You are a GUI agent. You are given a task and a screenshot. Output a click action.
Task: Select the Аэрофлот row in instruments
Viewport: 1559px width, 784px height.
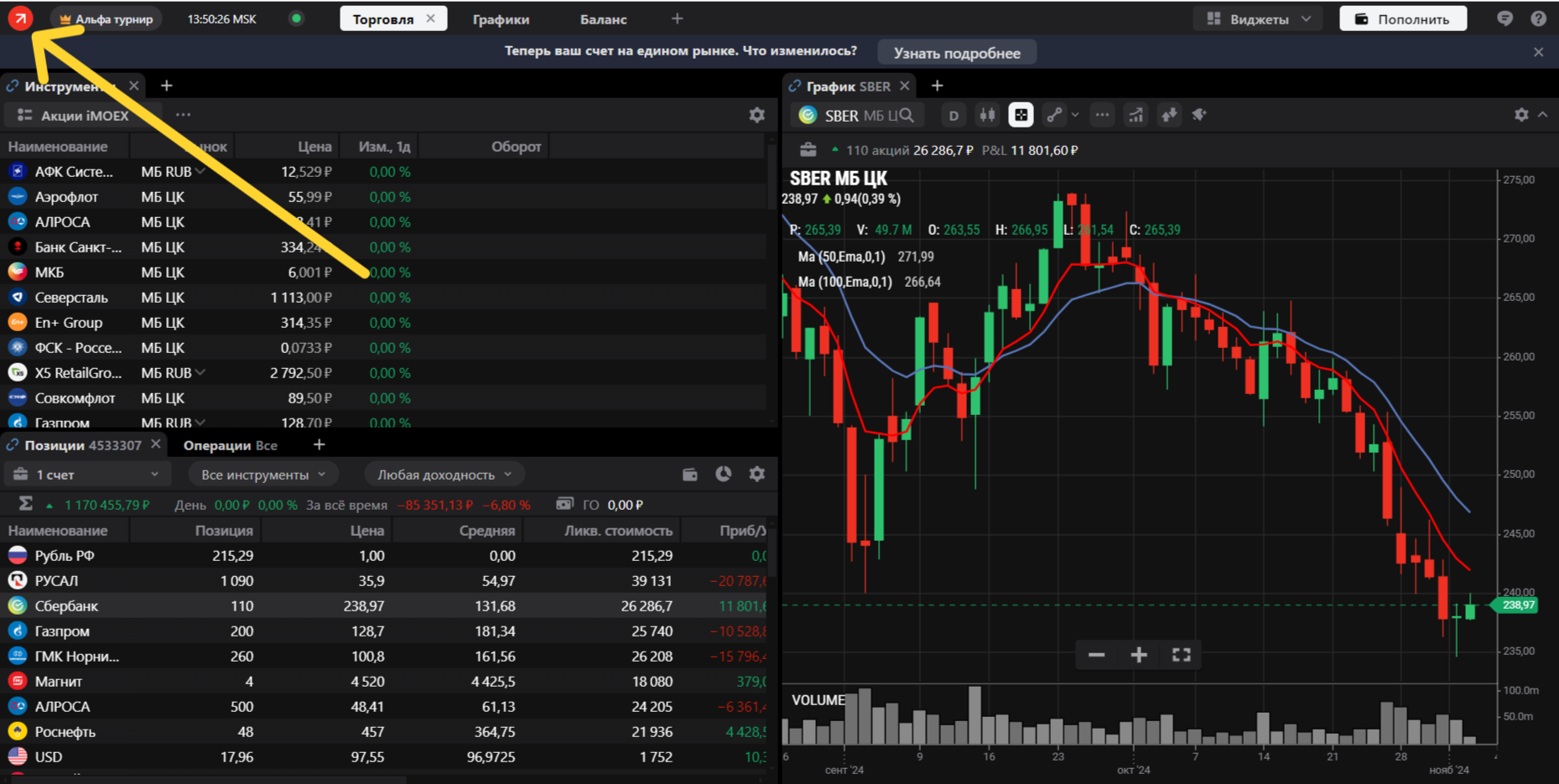coord(383,197)
